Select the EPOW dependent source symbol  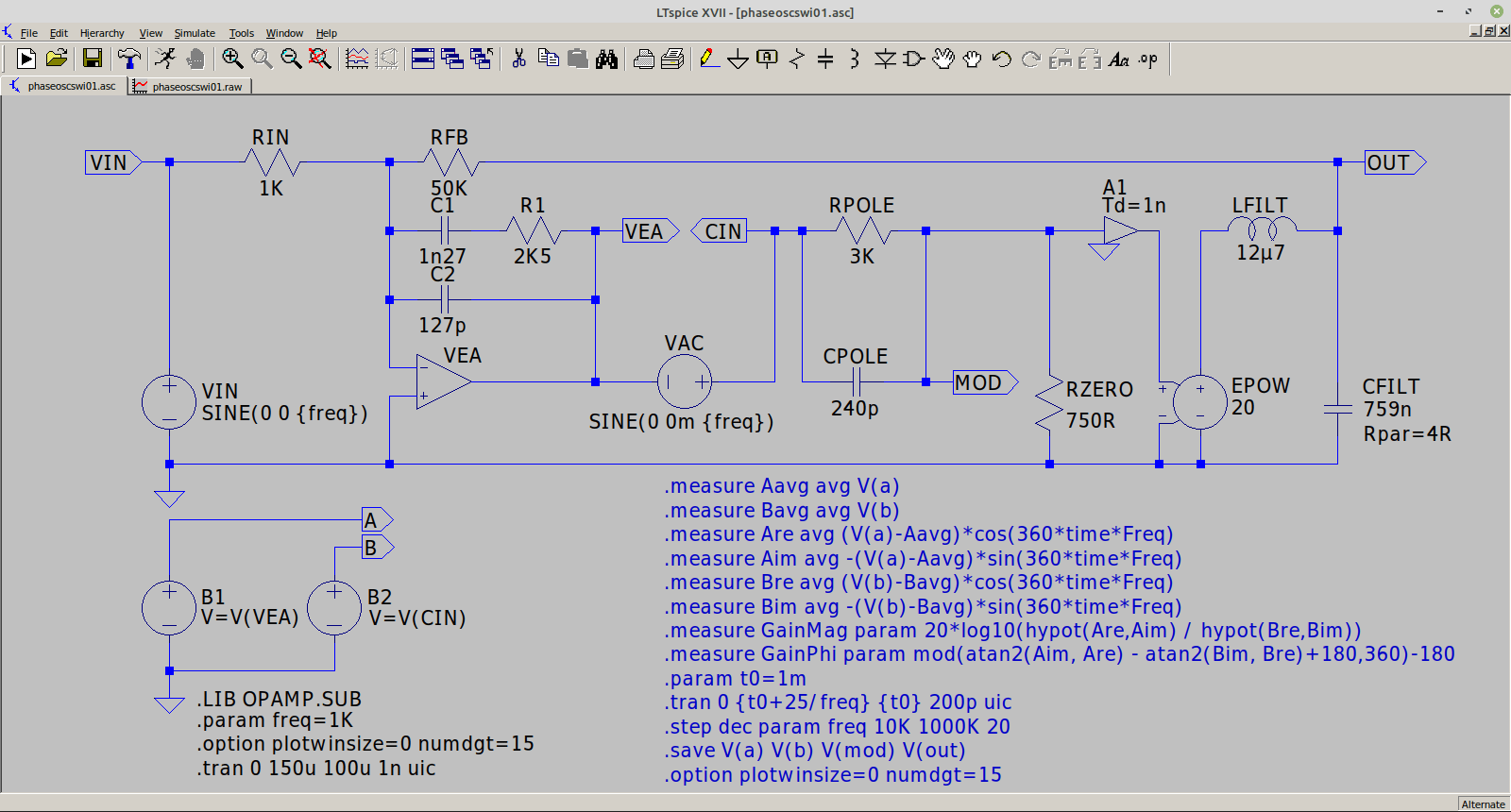tap(1199, 402)
